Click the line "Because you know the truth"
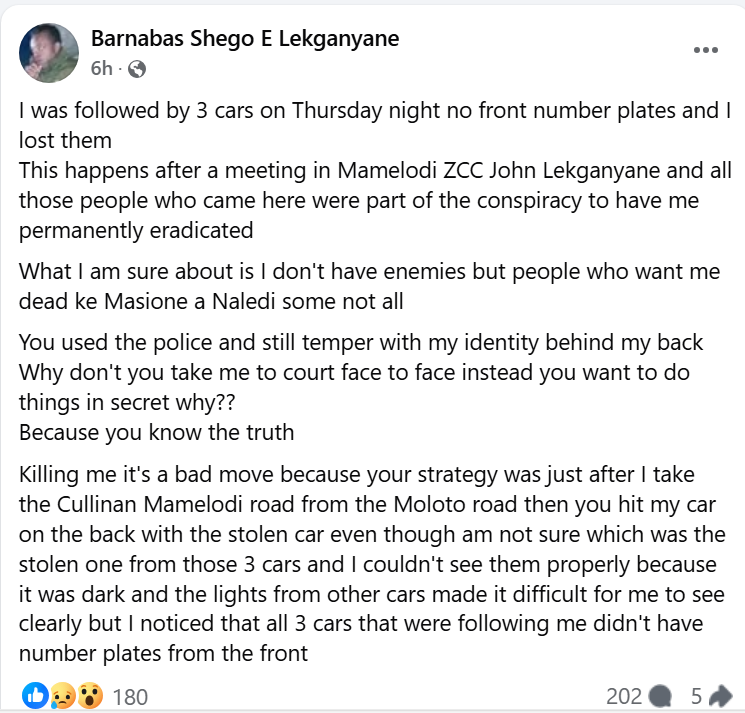 [157, 433]
